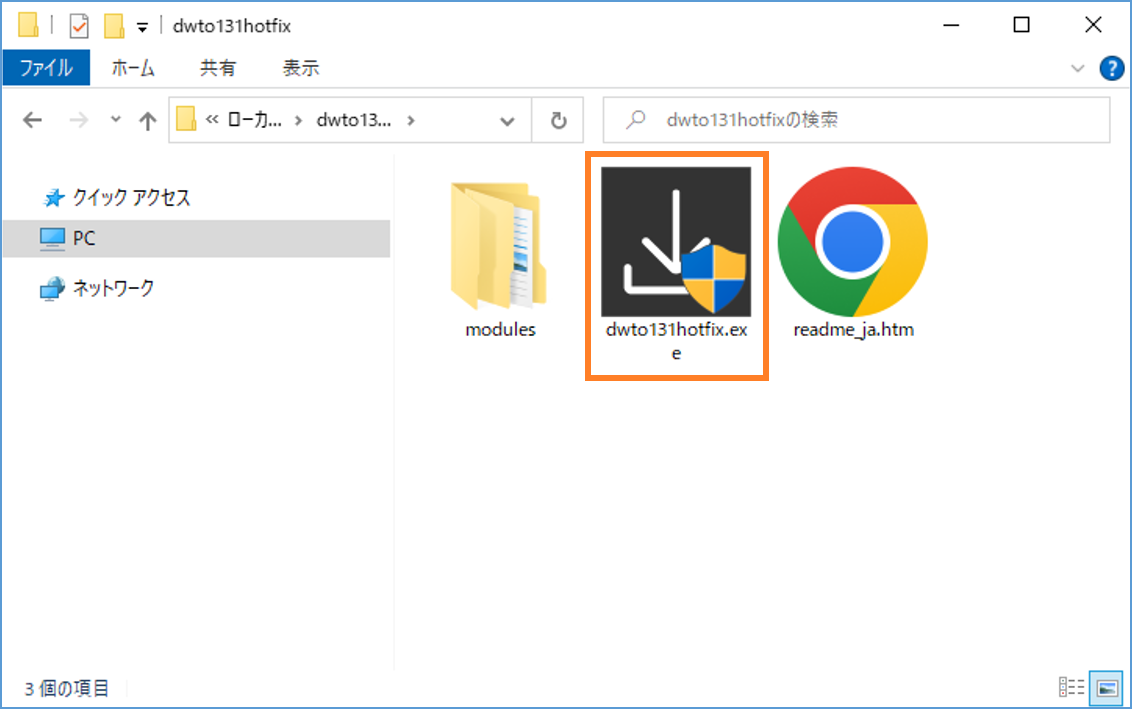Viewport: 1132px width, 709px height.
Task: Switch to details view layout icon
Action: click(x=1071, y=687)
